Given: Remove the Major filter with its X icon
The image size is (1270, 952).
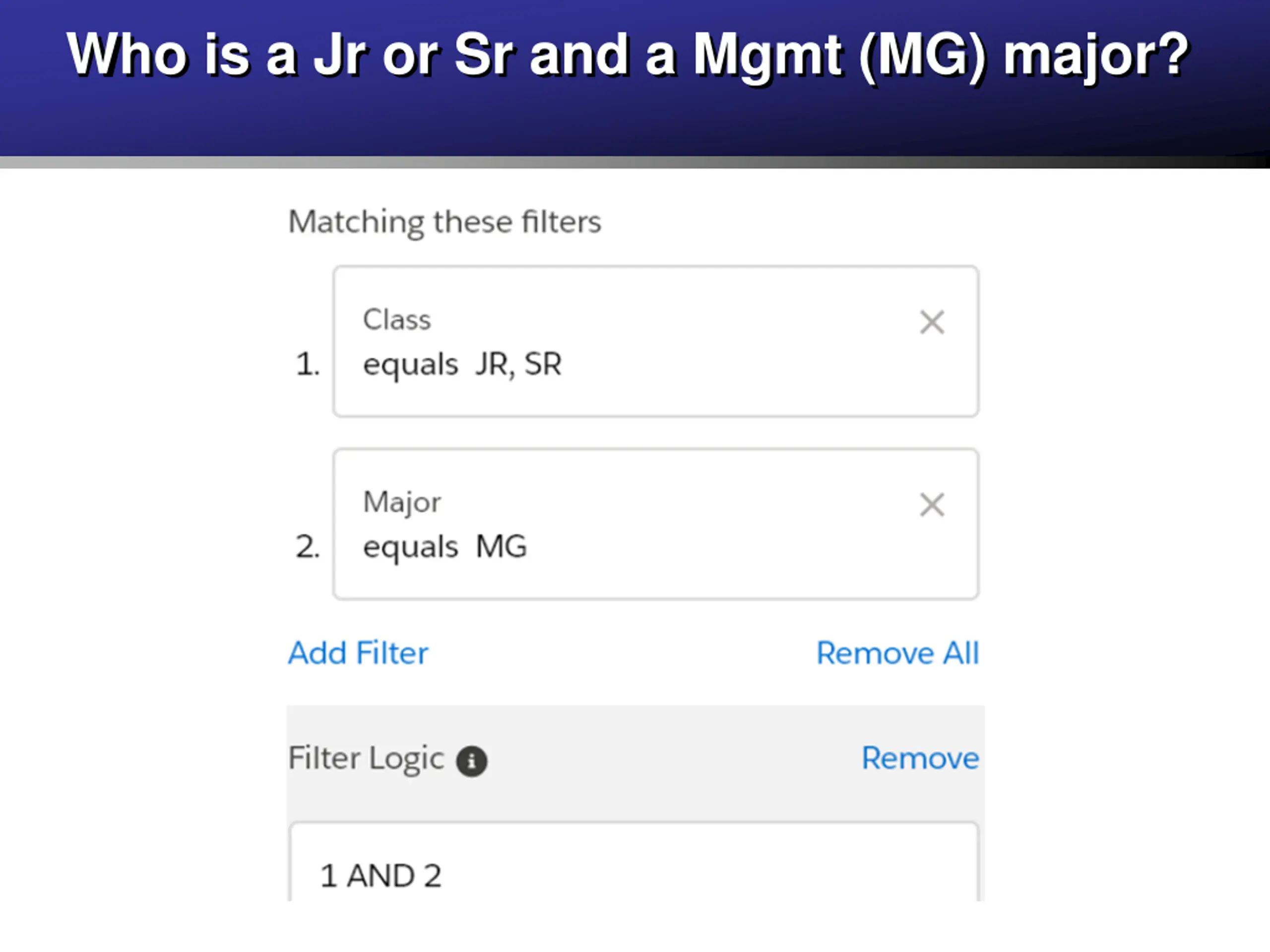Looking at the screenshot, I should [x=932, y=504].
